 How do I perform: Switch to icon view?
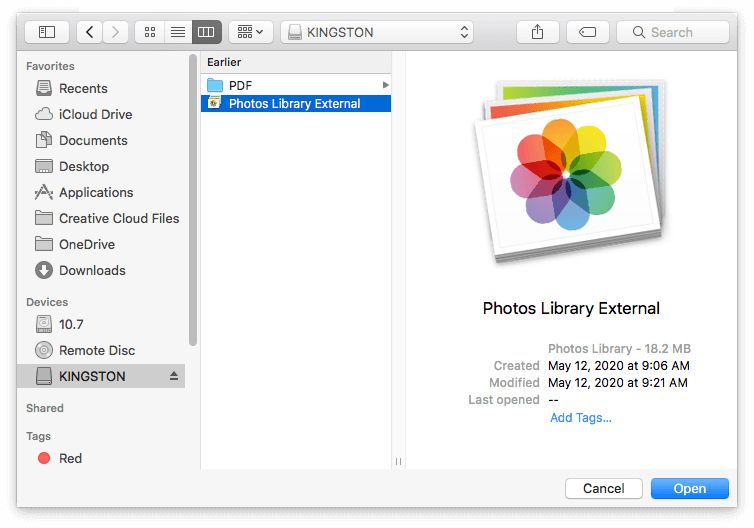tap(150, 32)
